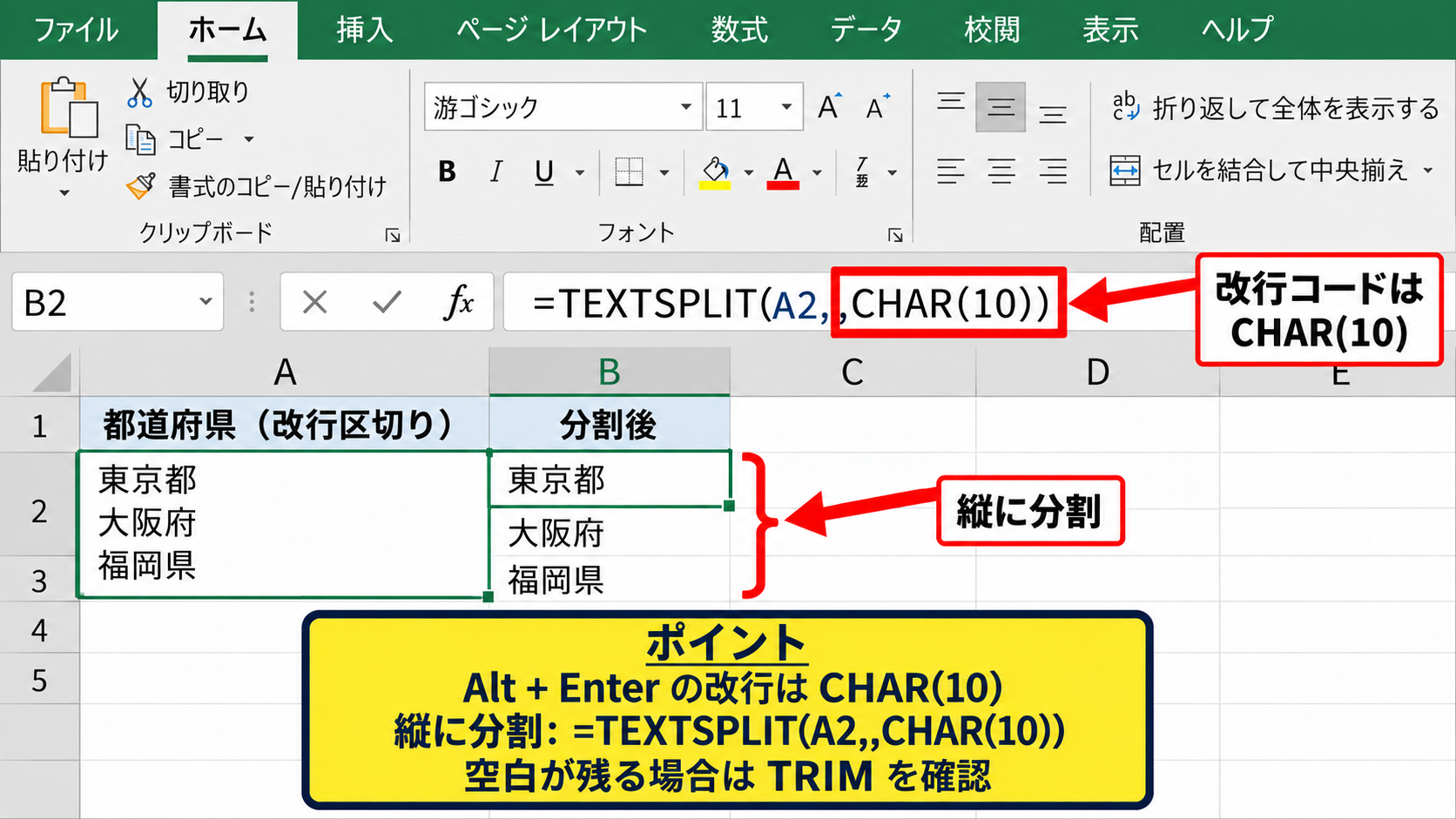Toggle middle vertical alignment
Screen dimensions: 1456x819
click(1001, 107)
